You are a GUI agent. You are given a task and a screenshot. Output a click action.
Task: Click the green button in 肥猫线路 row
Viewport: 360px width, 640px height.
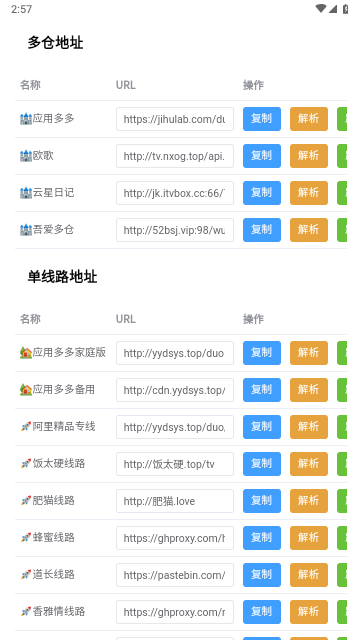pyautogui.click(x=342, y=501)
